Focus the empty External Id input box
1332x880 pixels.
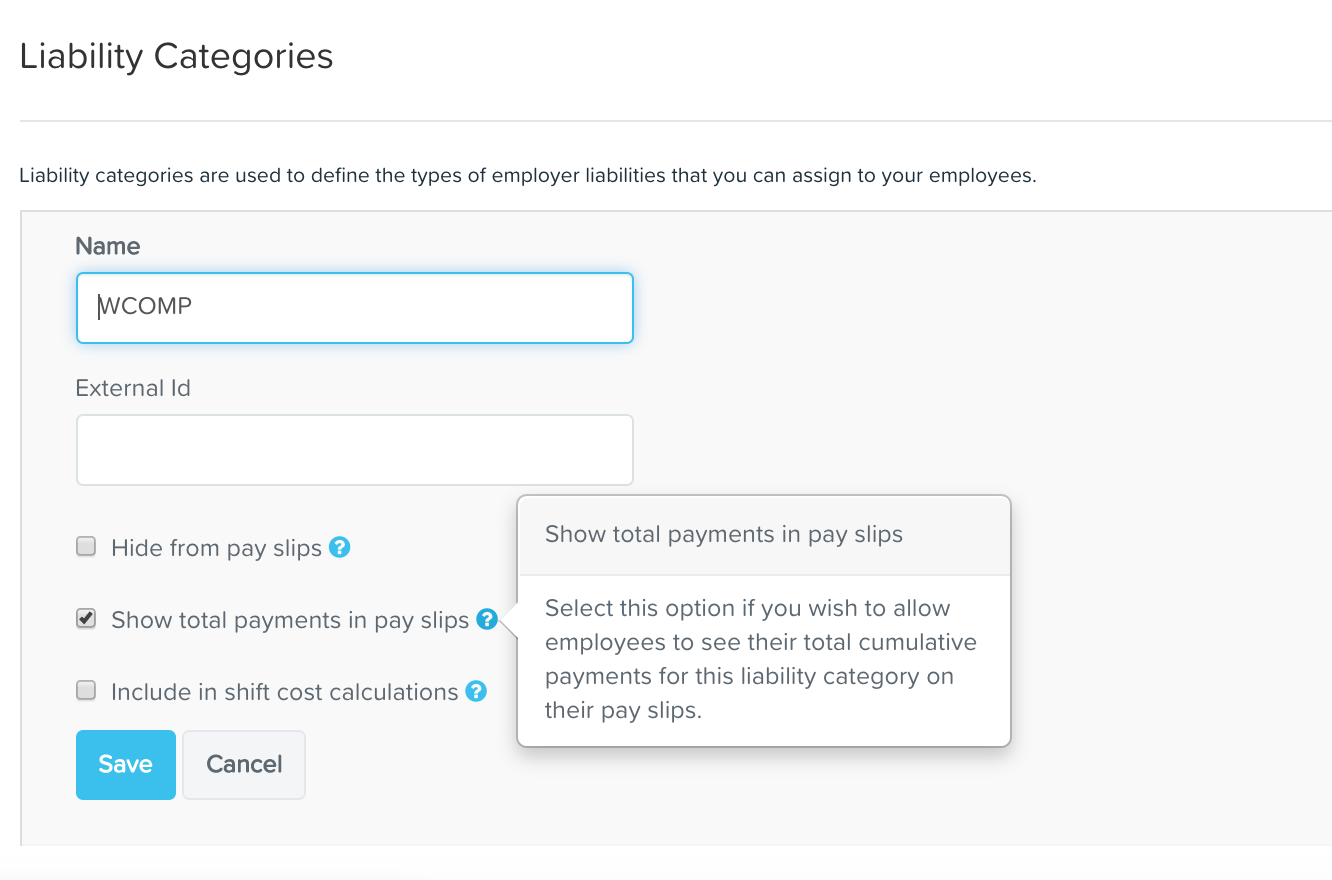(355, 450)
